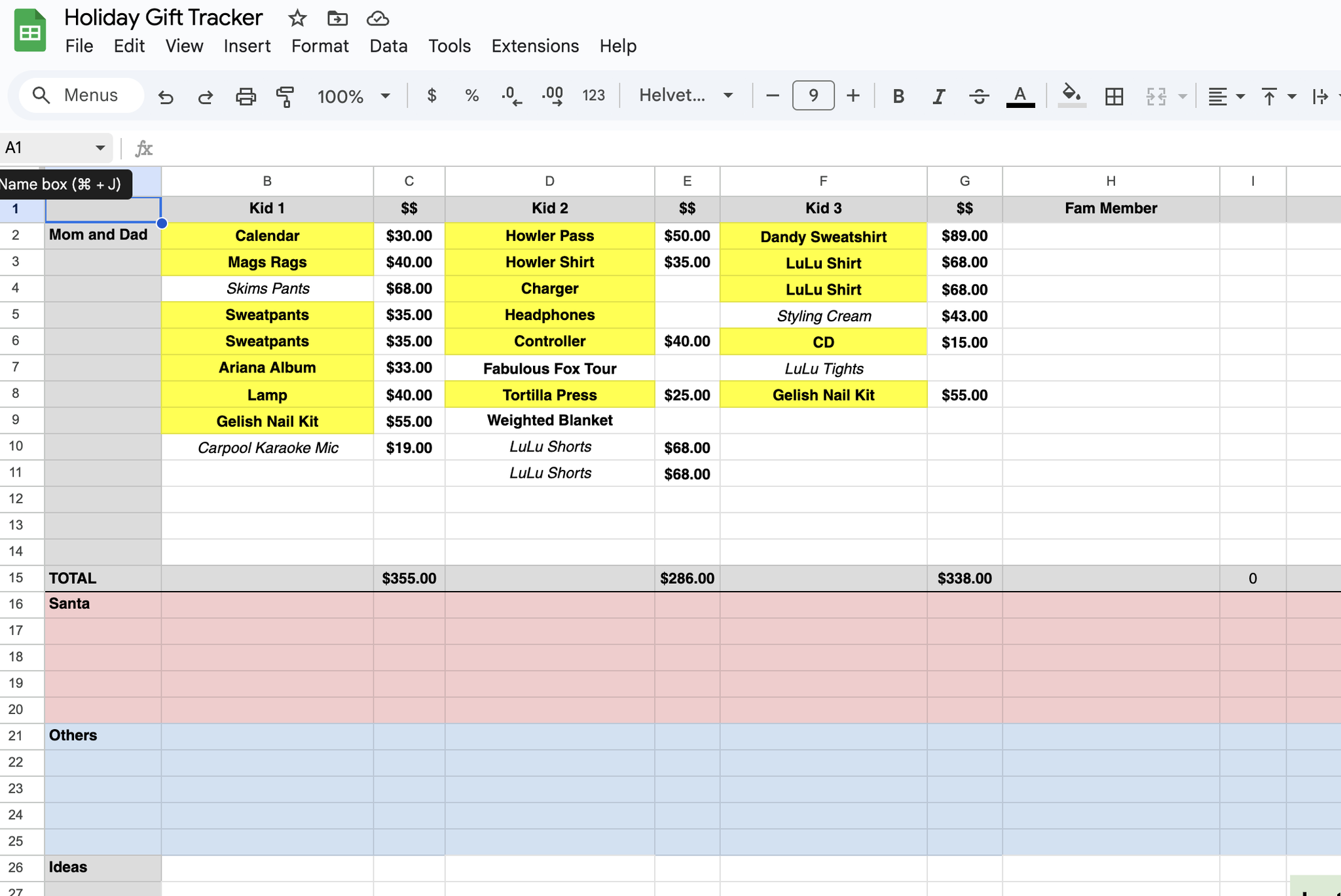Open the Format menu

click(x=320, y=46)
